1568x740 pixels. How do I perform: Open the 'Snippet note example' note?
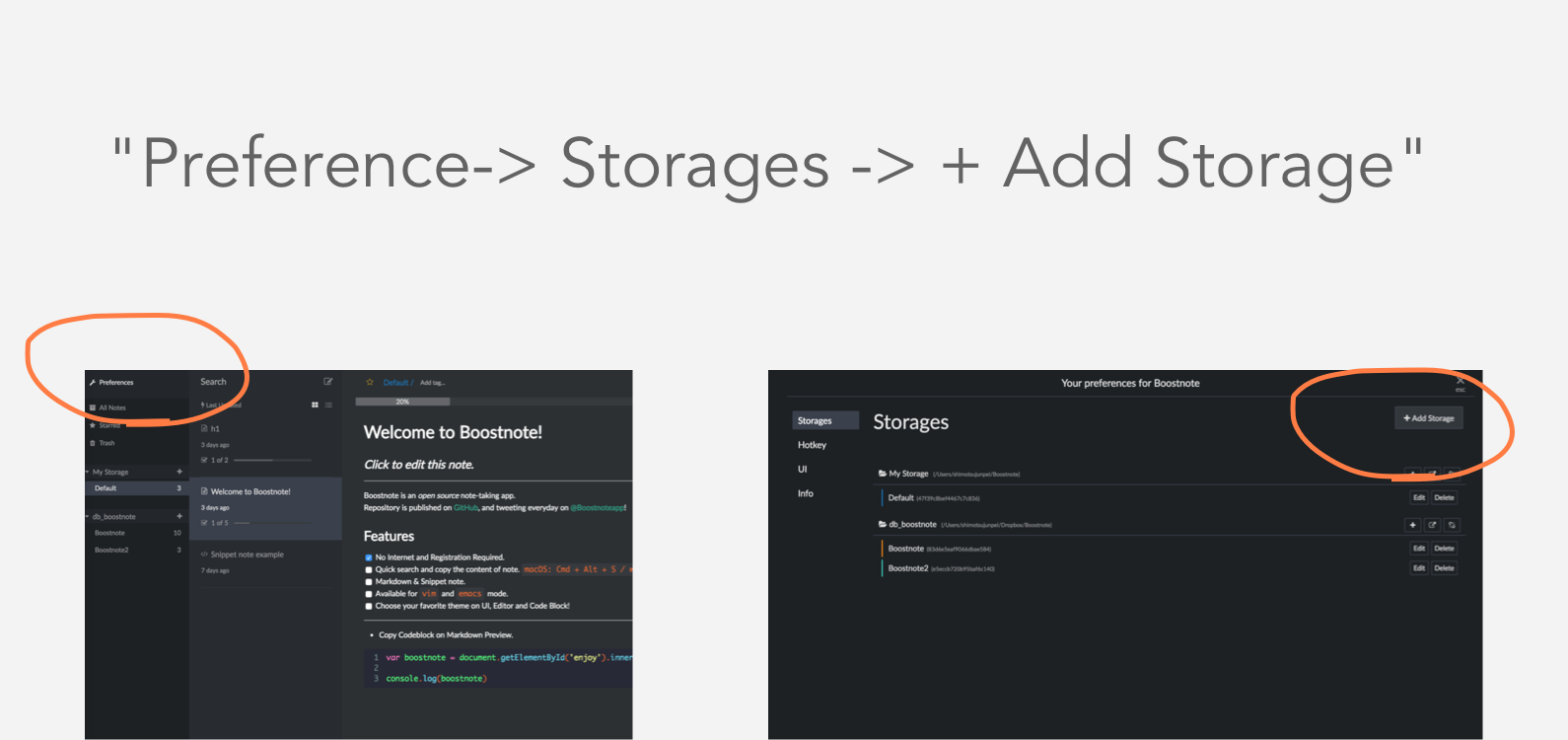click(x=265, y=563)
